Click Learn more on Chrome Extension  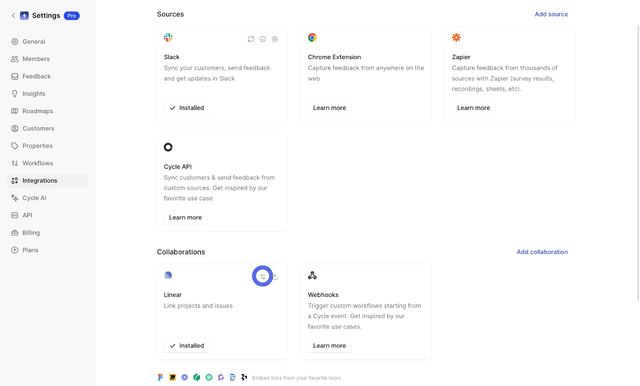click(x=329, y=108)
